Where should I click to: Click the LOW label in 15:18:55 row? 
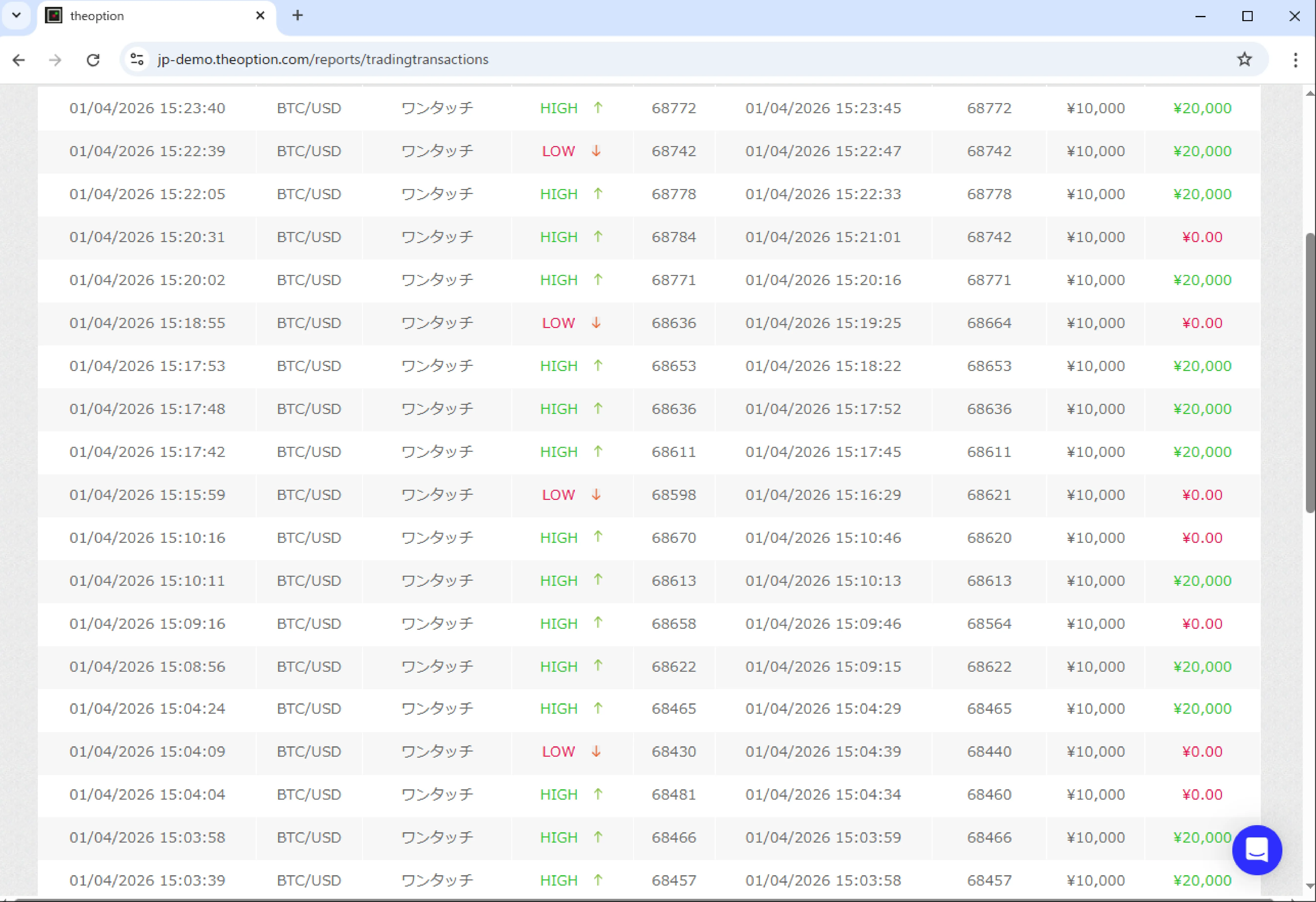point(558,323)
